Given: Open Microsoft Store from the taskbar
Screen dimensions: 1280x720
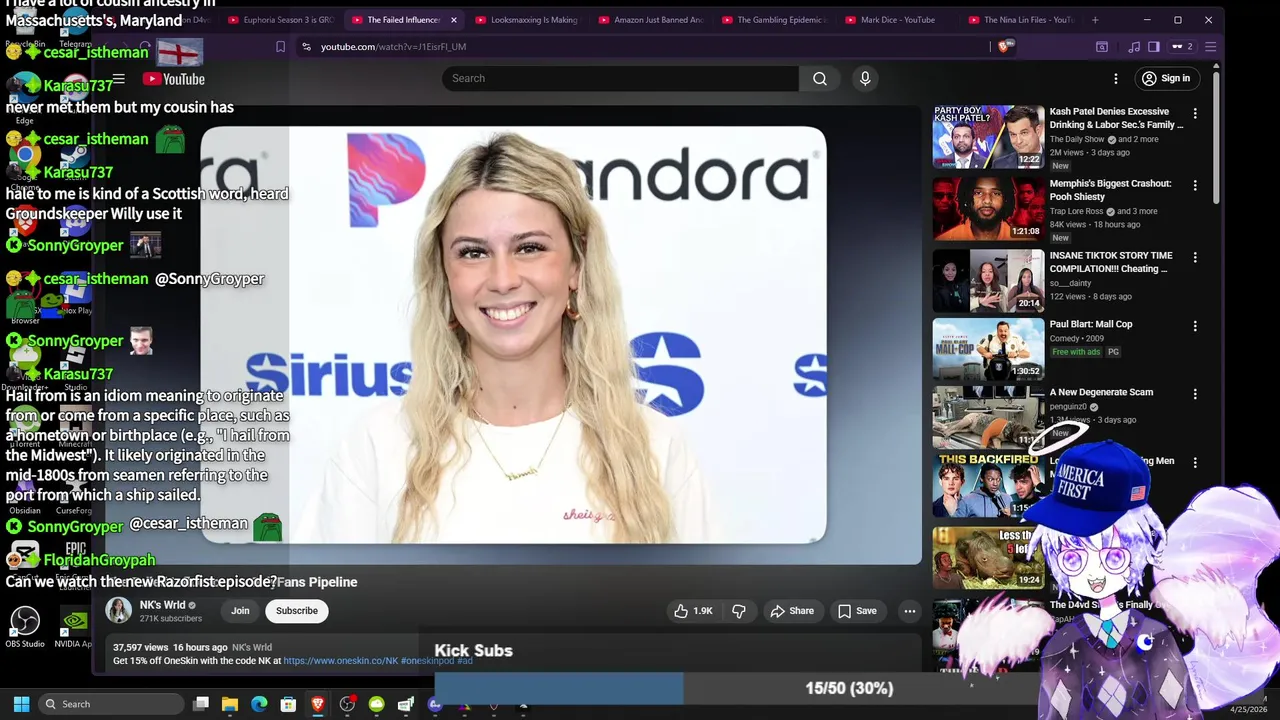Looking at the screenshot, I should coord(288,704).
